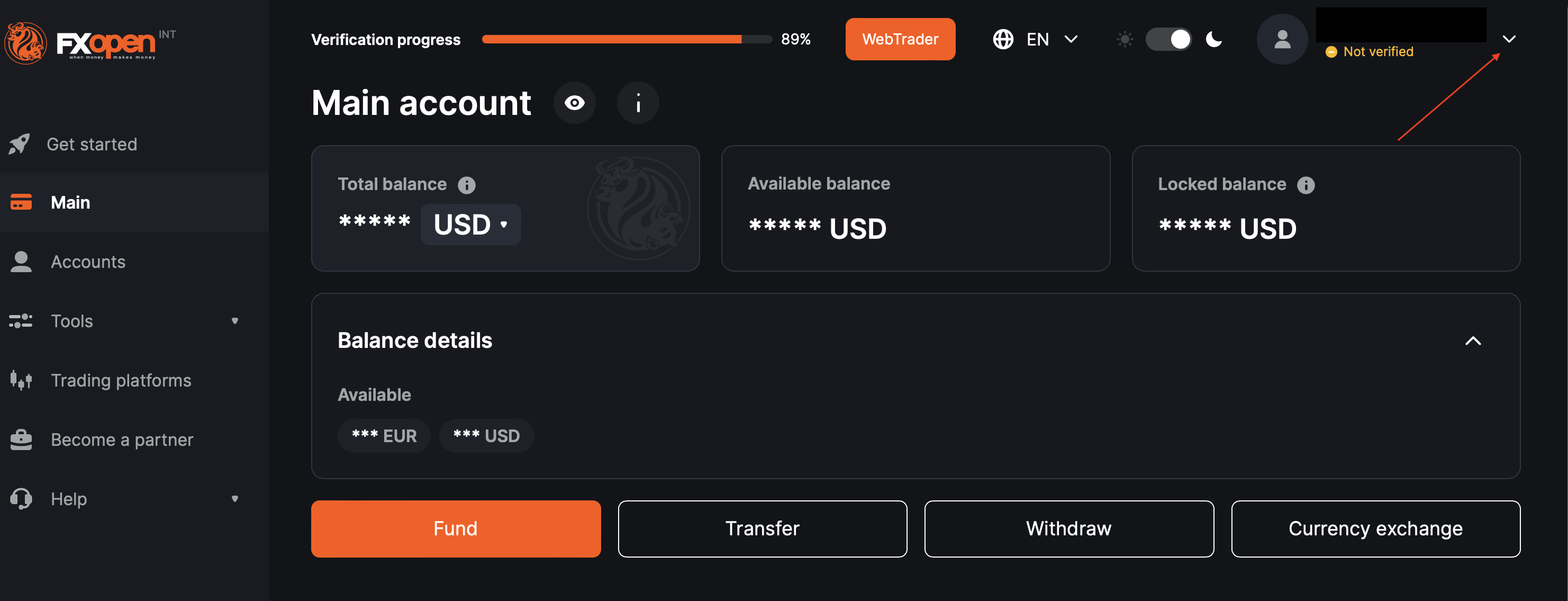This screenshot has width=1568, height=601.
Task: Click the sun light mode icon
Action: click(x=1125, y=40)
